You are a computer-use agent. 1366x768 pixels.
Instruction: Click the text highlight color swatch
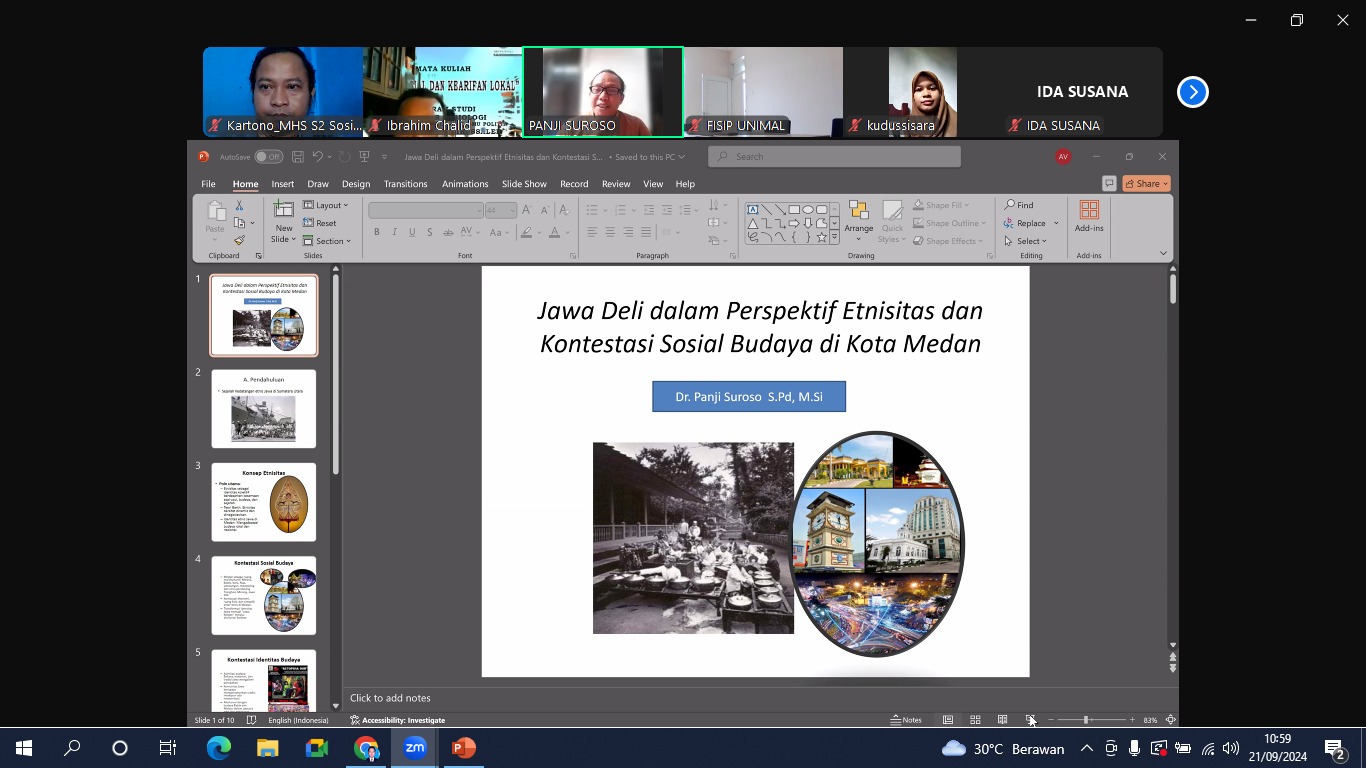(x=526, y=232)
